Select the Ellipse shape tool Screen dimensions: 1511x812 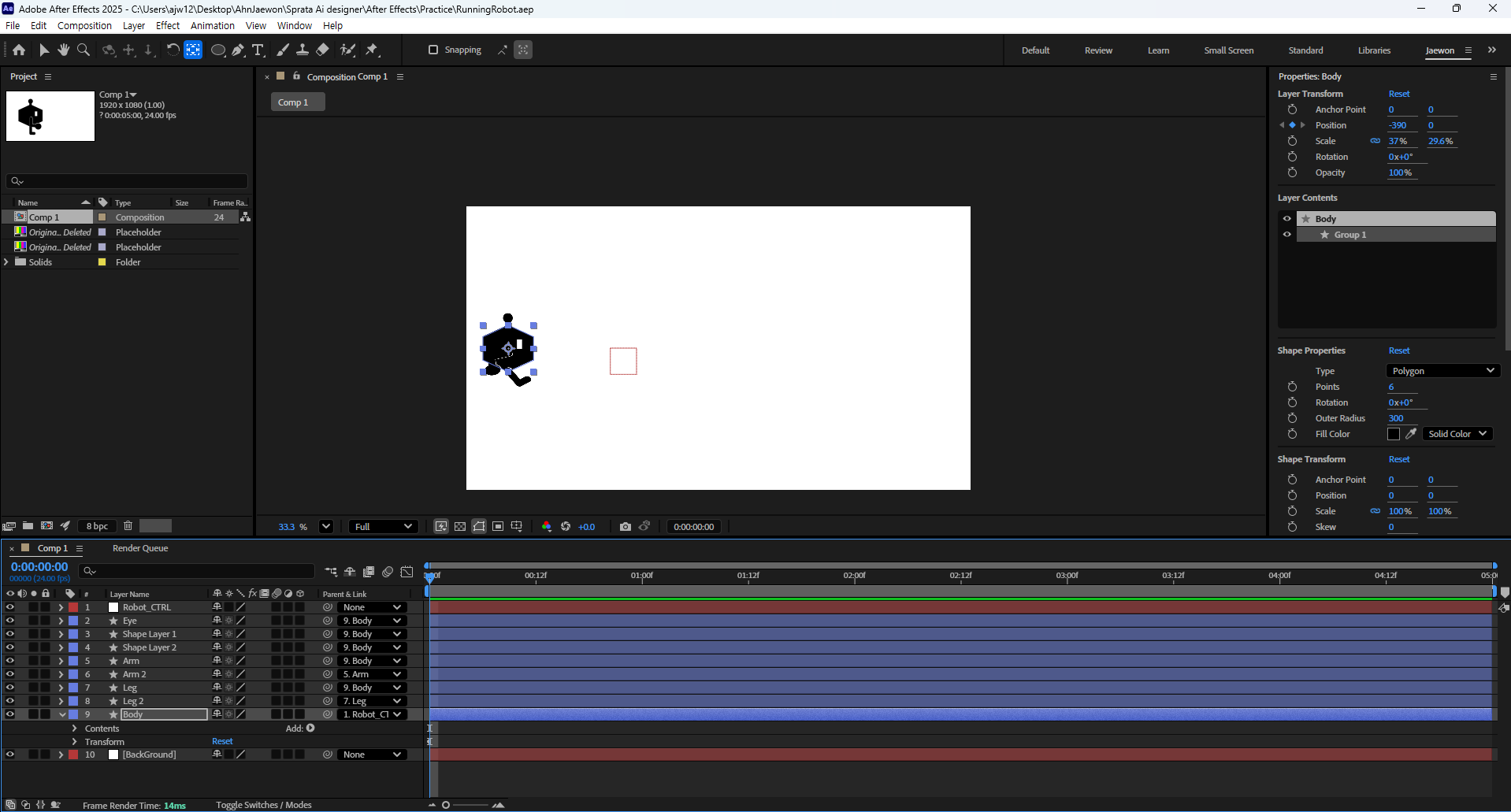pos(218,50)
